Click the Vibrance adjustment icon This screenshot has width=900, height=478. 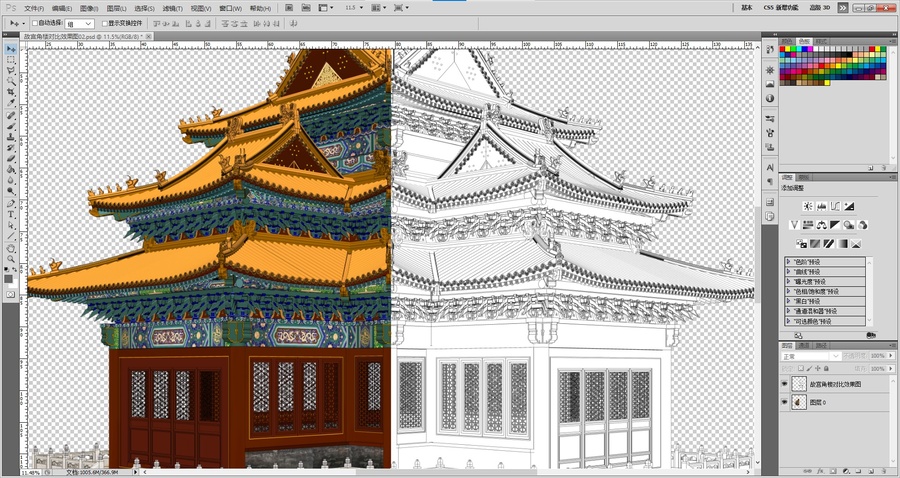tap(795, 225)
